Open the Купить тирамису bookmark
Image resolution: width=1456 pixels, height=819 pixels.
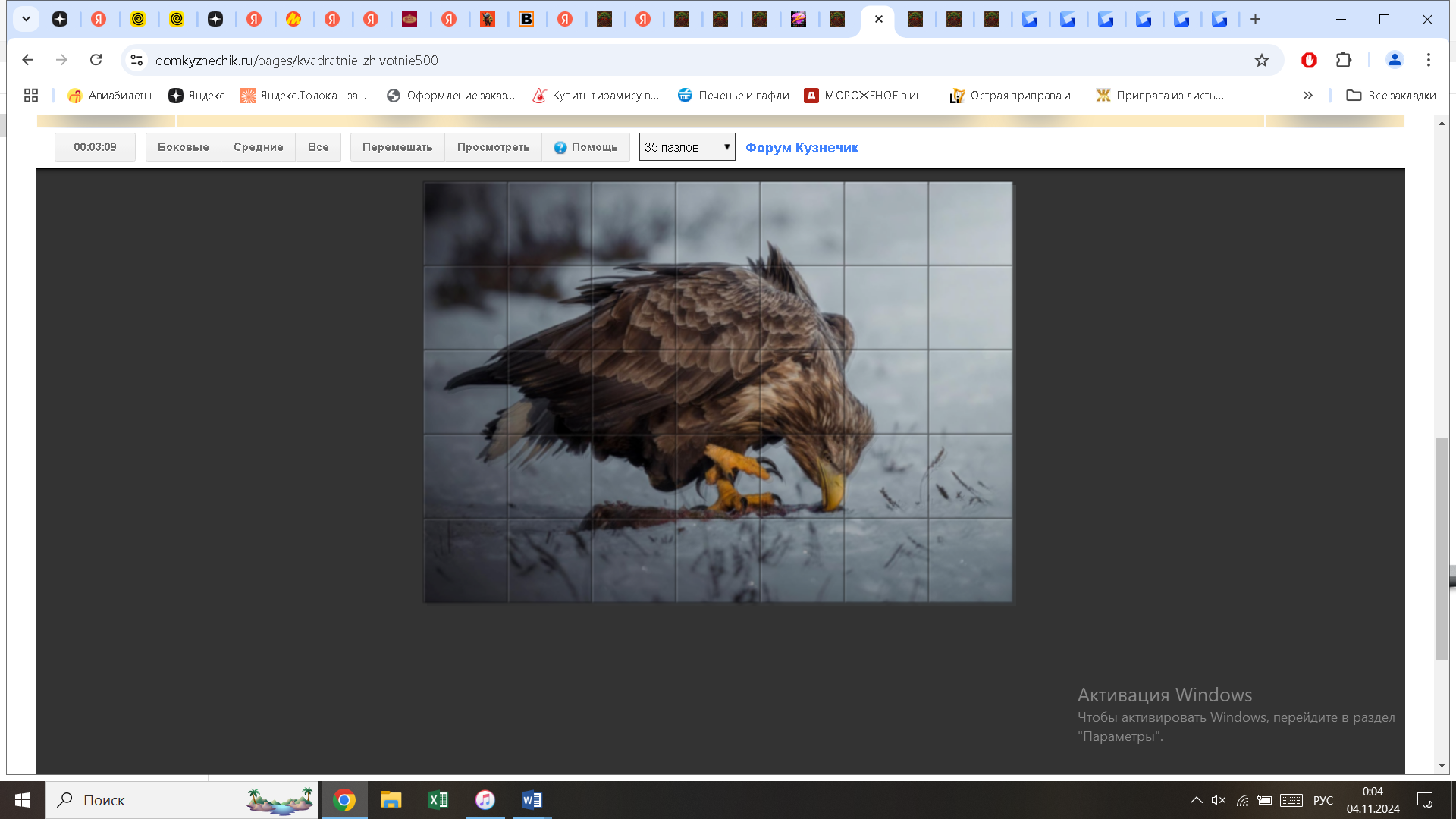tap(596, 95)
